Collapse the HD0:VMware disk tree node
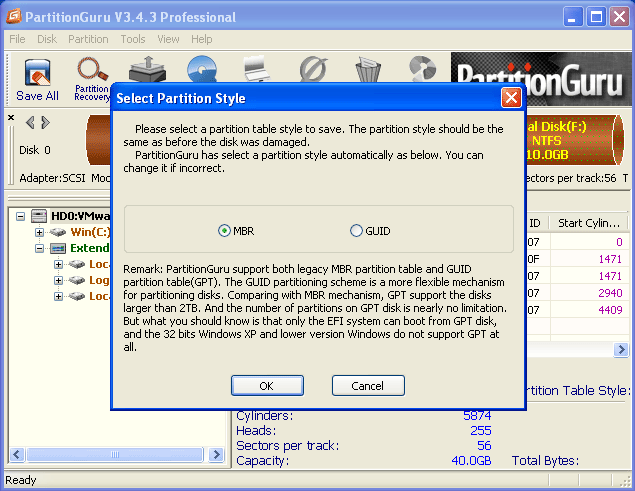The height and width of the screenshot is (491, 635). tap(20, 216)
